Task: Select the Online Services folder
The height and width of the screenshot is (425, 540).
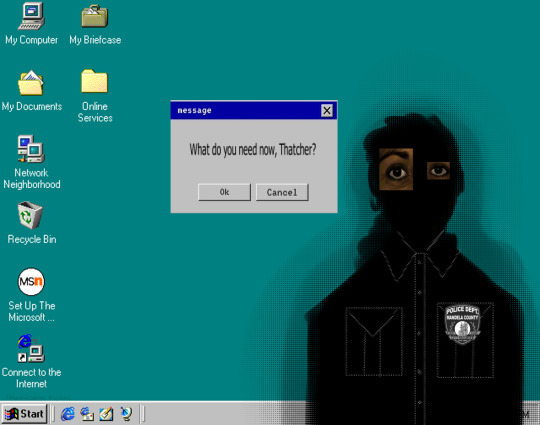Action: (94, 81)
